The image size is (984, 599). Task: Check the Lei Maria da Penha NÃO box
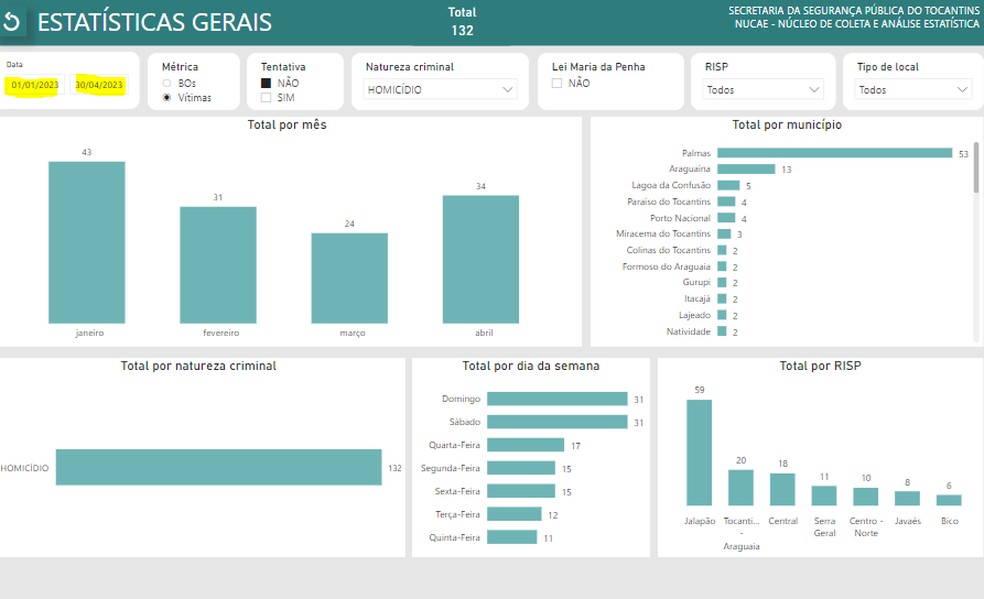(557, 84)
